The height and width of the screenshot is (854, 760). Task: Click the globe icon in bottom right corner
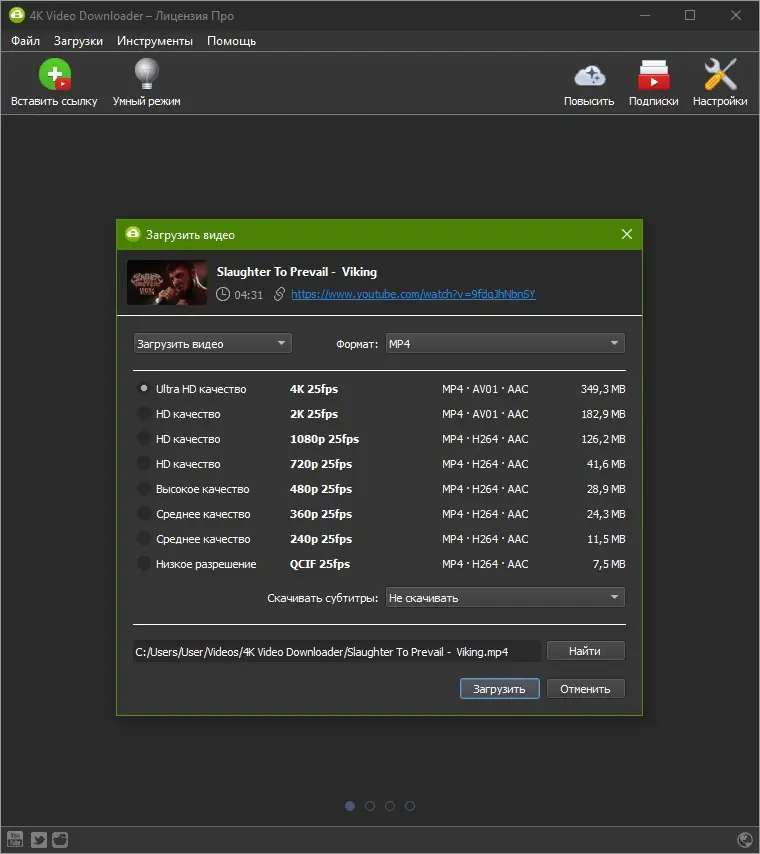pos(744,839)
